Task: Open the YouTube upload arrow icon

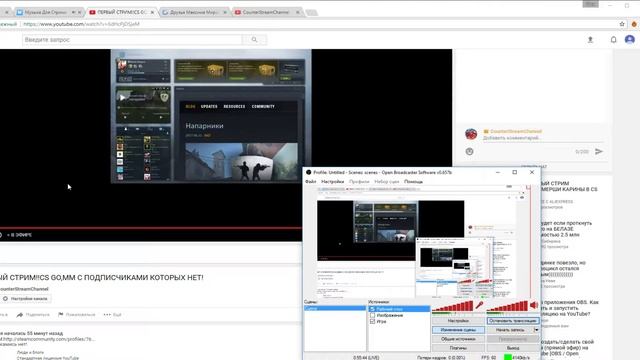Action: pyautogui.click(x=590, y=40)
